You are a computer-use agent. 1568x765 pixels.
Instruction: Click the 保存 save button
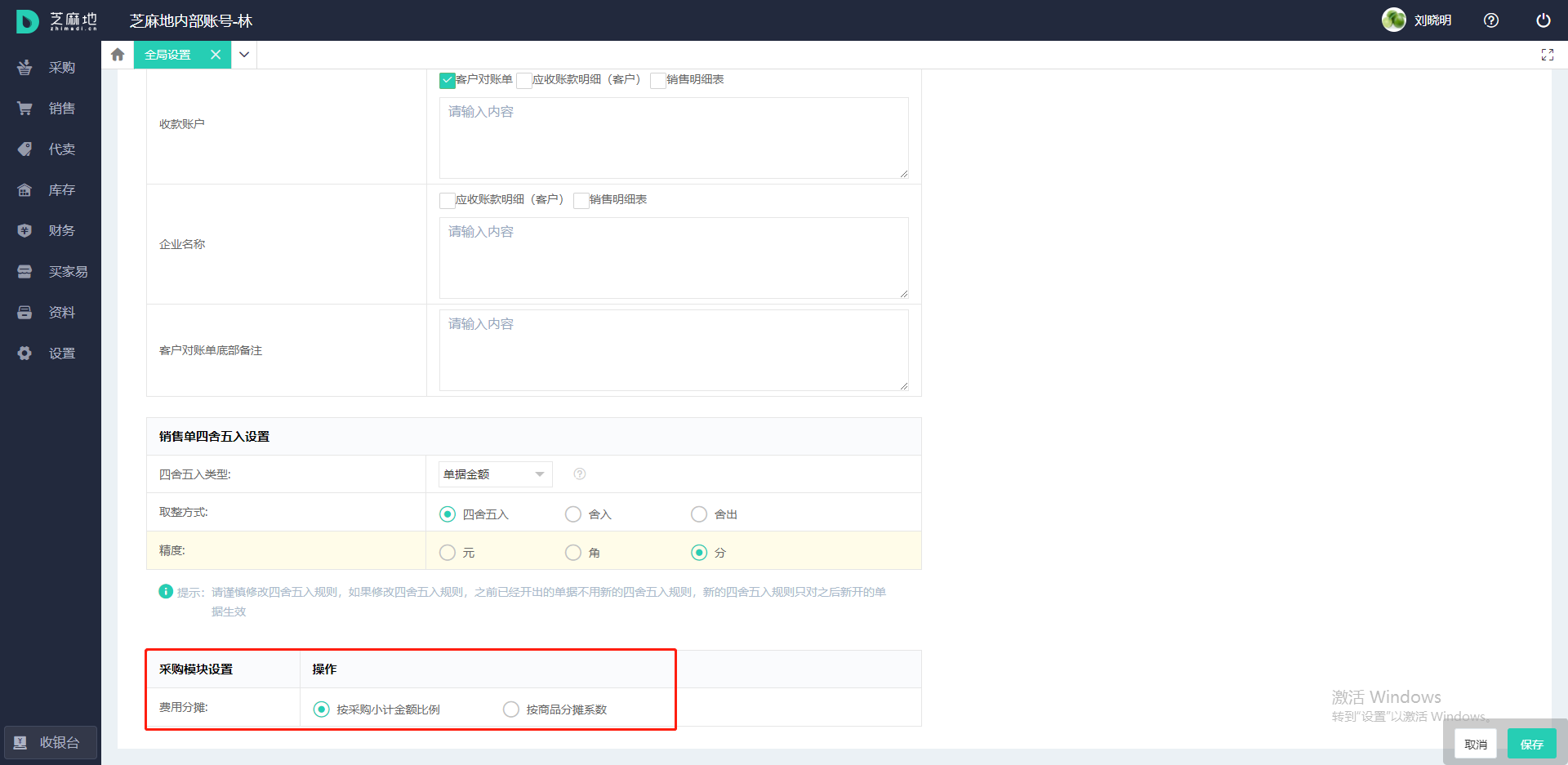click(1532, 744)
